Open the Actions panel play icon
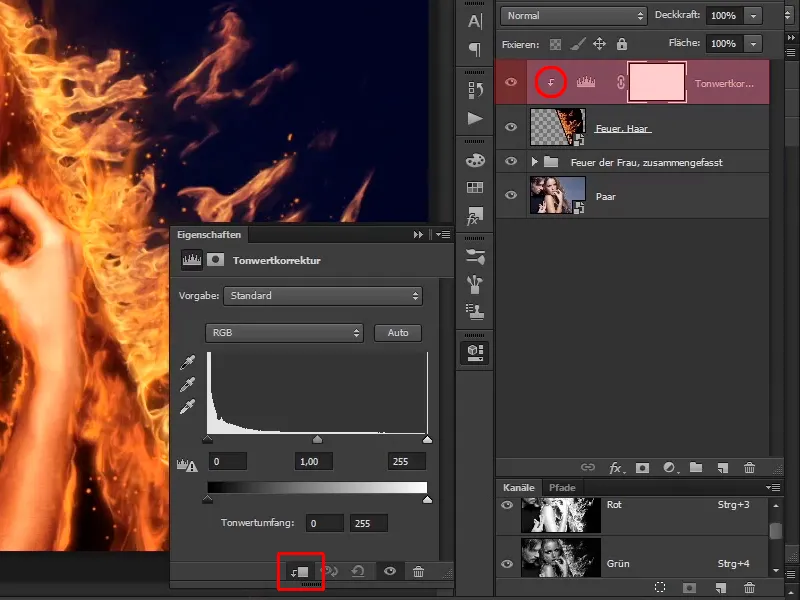Screen dimensions: 800x600 [475, 119]
